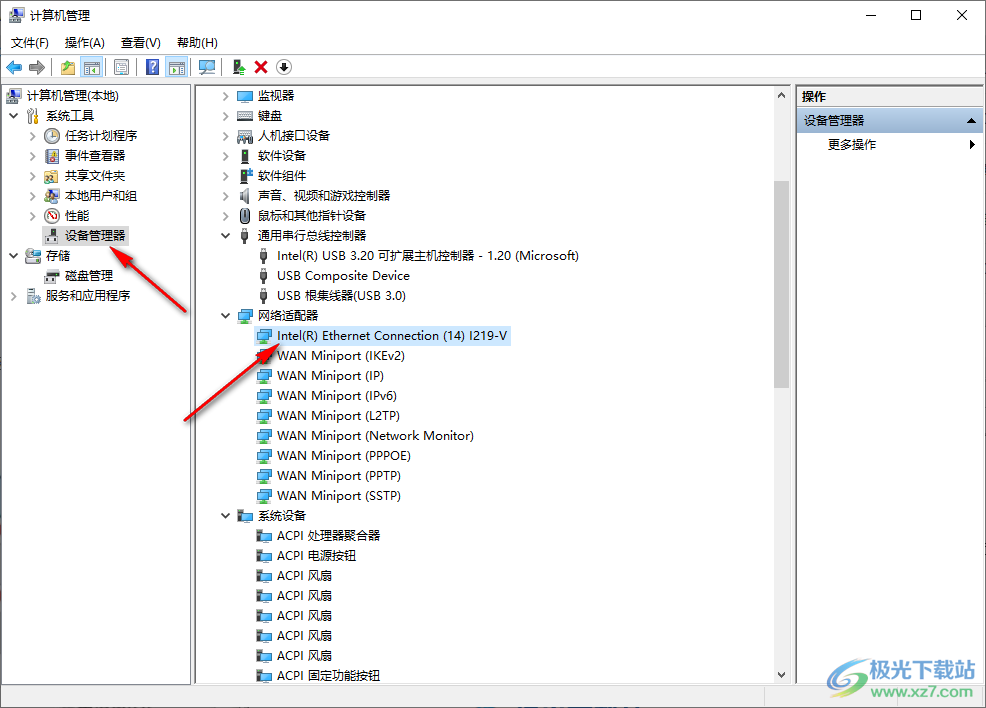Select ACPI 电源按钮

316,556
